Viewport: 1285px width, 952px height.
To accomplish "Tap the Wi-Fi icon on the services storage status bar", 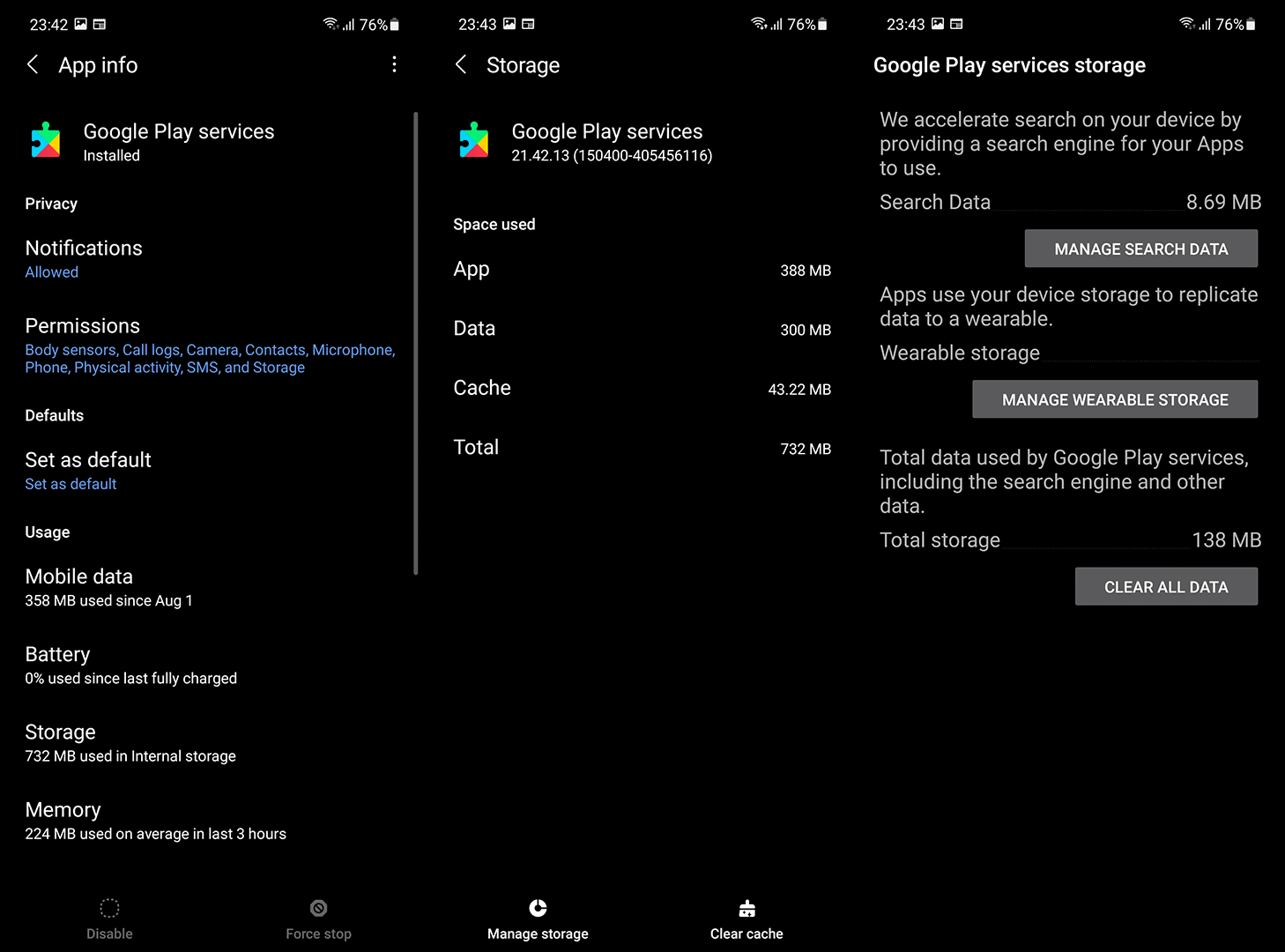I will coord(1188,24).
